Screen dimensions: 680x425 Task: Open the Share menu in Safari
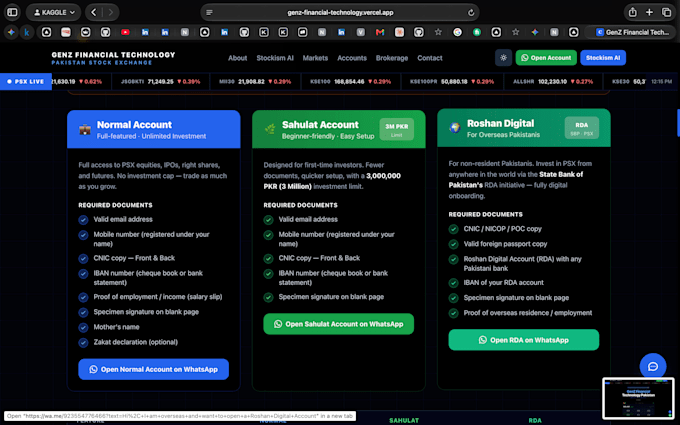coord(633,12)
